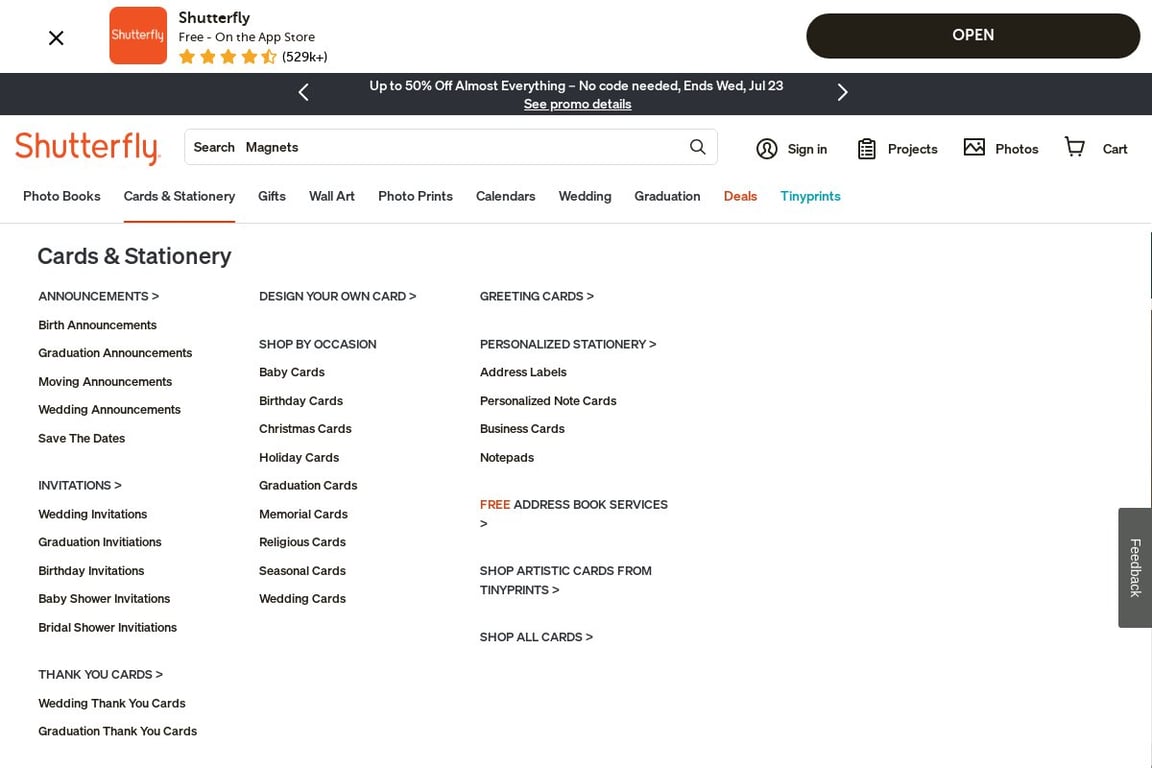Viewport: 1152px width, 768px height.
Task: Choose Graduation Announcements
Action: point(115,353)
